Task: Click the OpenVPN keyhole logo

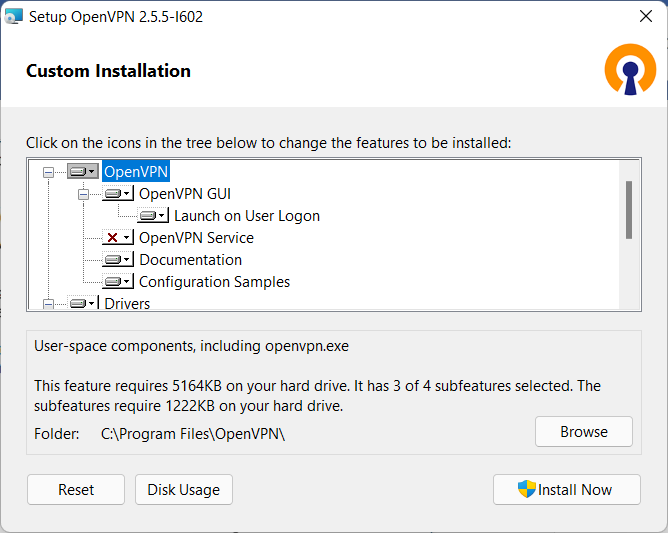Action: coord(630,70)
